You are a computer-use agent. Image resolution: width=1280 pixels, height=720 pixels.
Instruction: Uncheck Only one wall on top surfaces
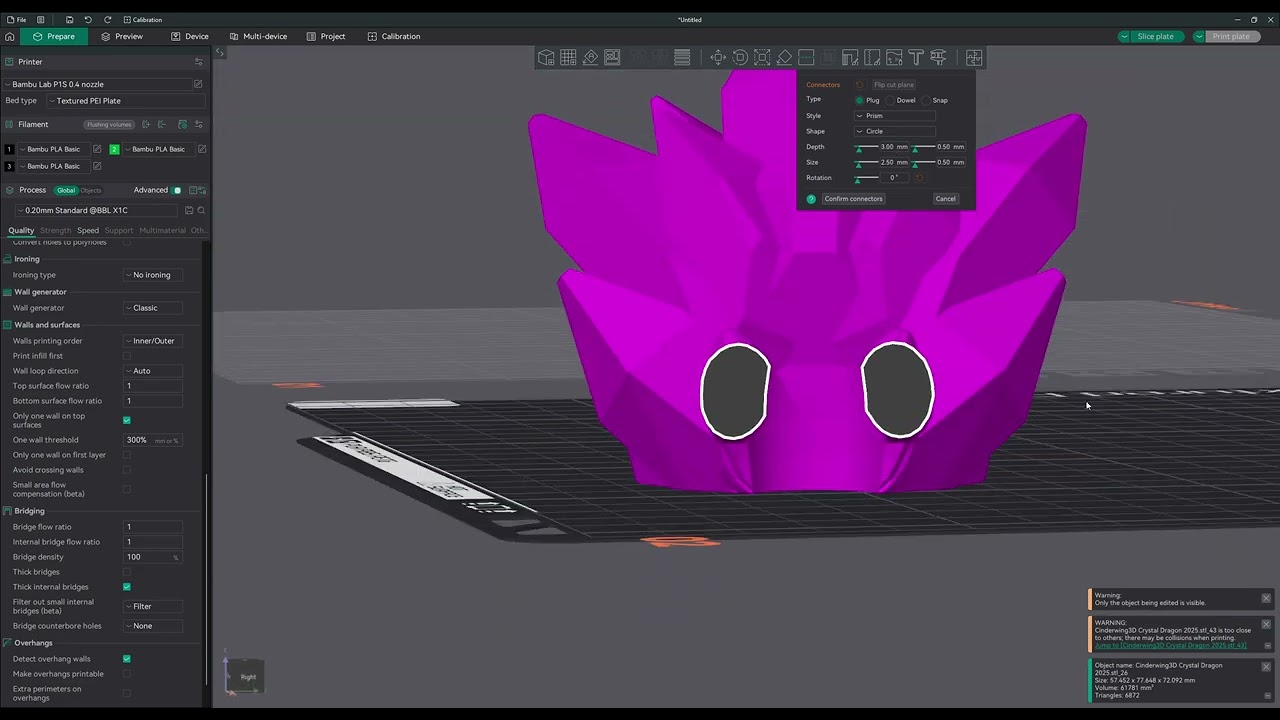[x=127, y=420]
